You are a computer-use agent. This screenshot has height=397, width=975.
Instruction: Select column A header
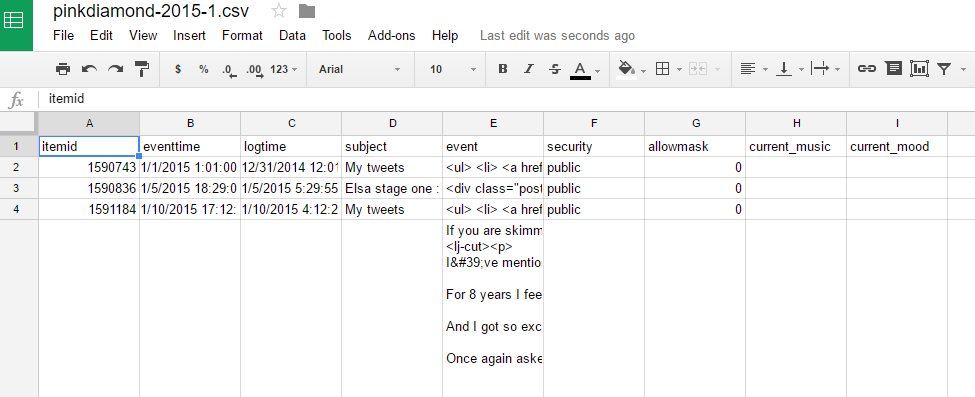tap(89, 123)
